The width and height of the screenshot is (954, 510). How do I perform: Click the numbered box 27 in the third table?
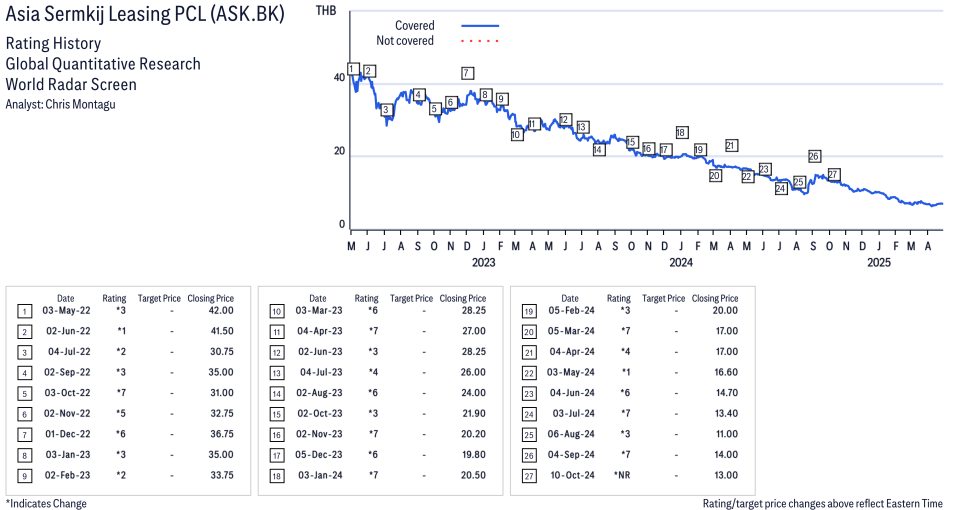click(x=529, y=476)
